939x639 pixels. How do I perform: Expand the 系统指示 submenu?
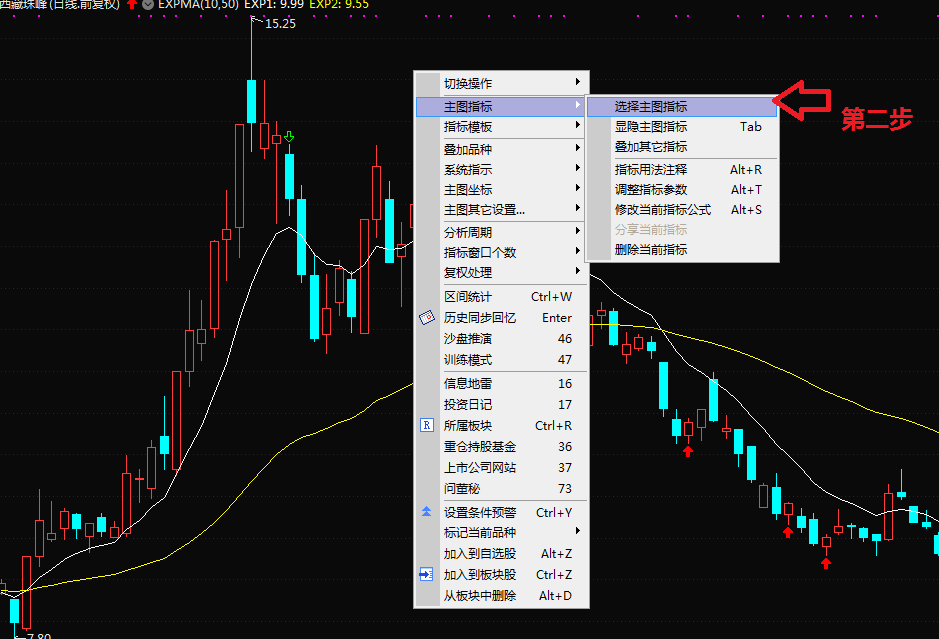[502, 169]
